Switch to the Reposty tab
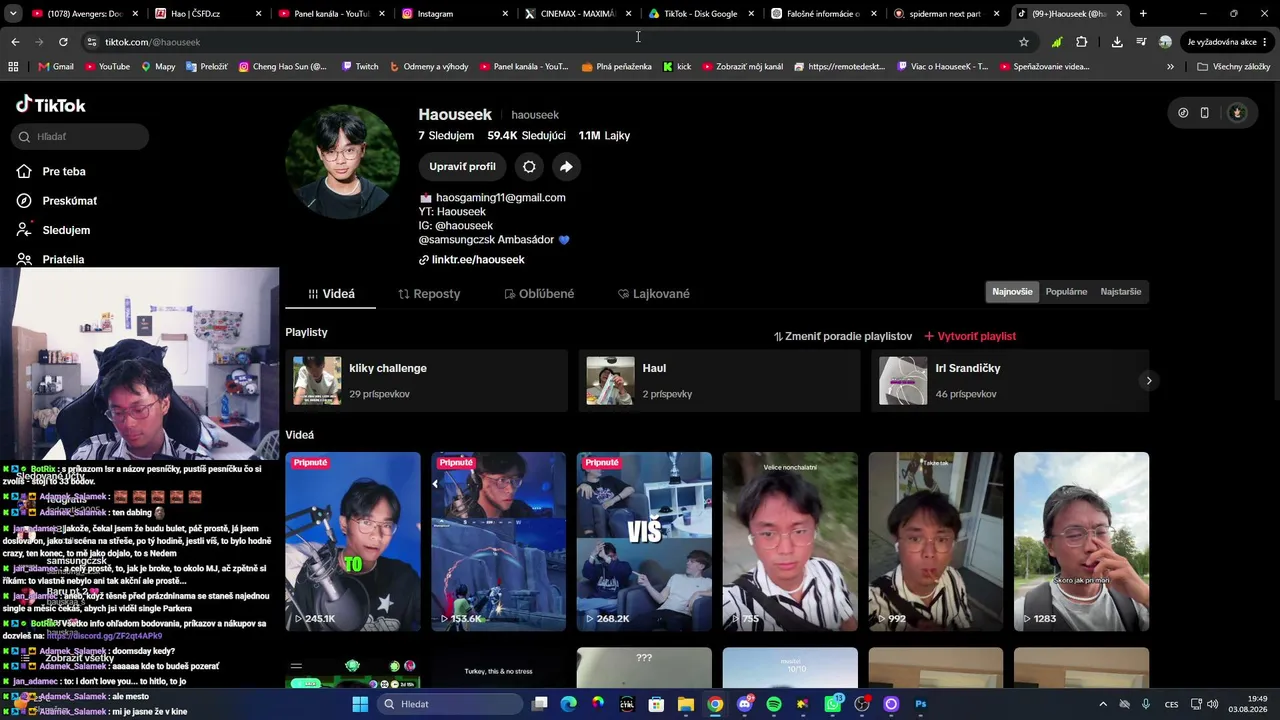Viewport: 1280px width, 720px height. point(429,294)
